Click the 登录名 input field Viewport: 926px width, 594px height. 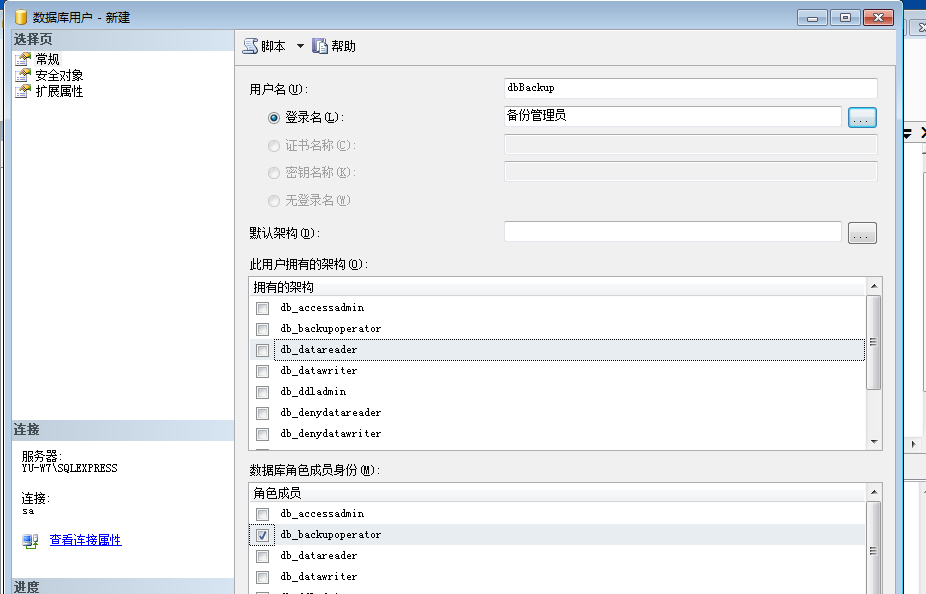click(x=673, y=116)
